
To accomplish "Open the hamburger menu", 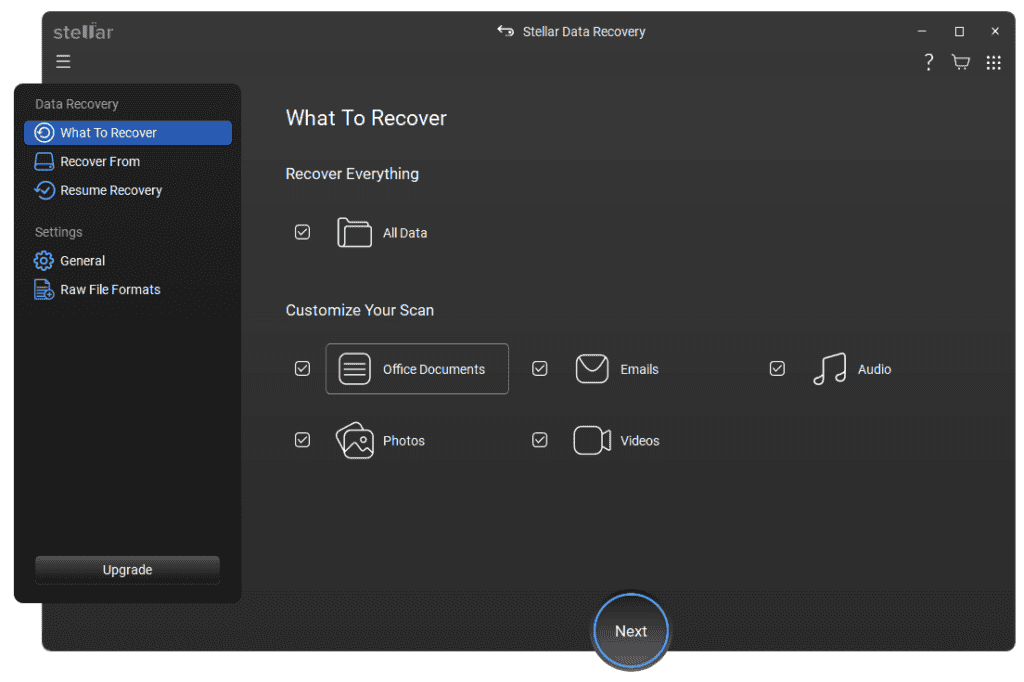I will 63,62.
